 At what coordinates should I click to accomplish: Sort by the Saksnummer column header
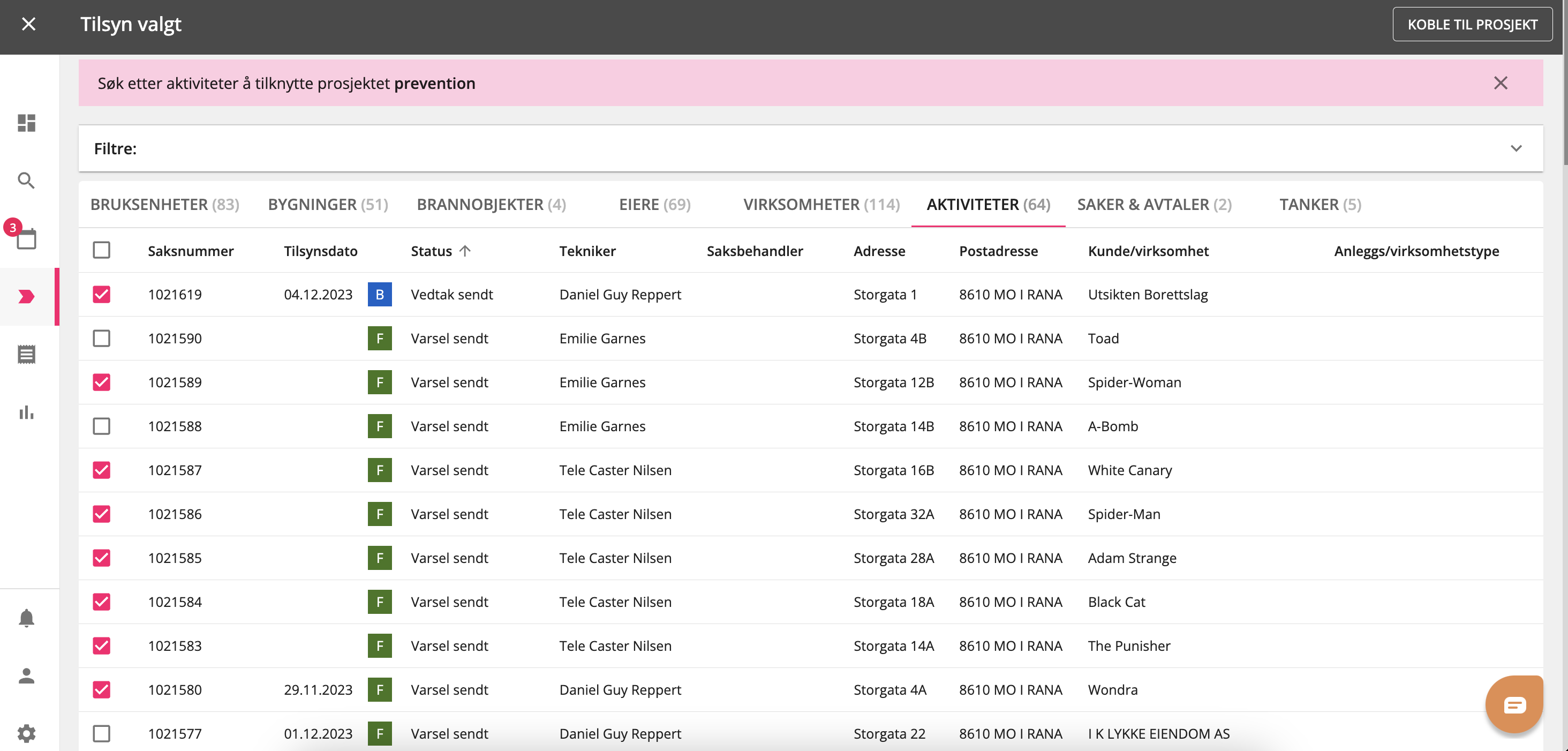click(x=191, y=251)
